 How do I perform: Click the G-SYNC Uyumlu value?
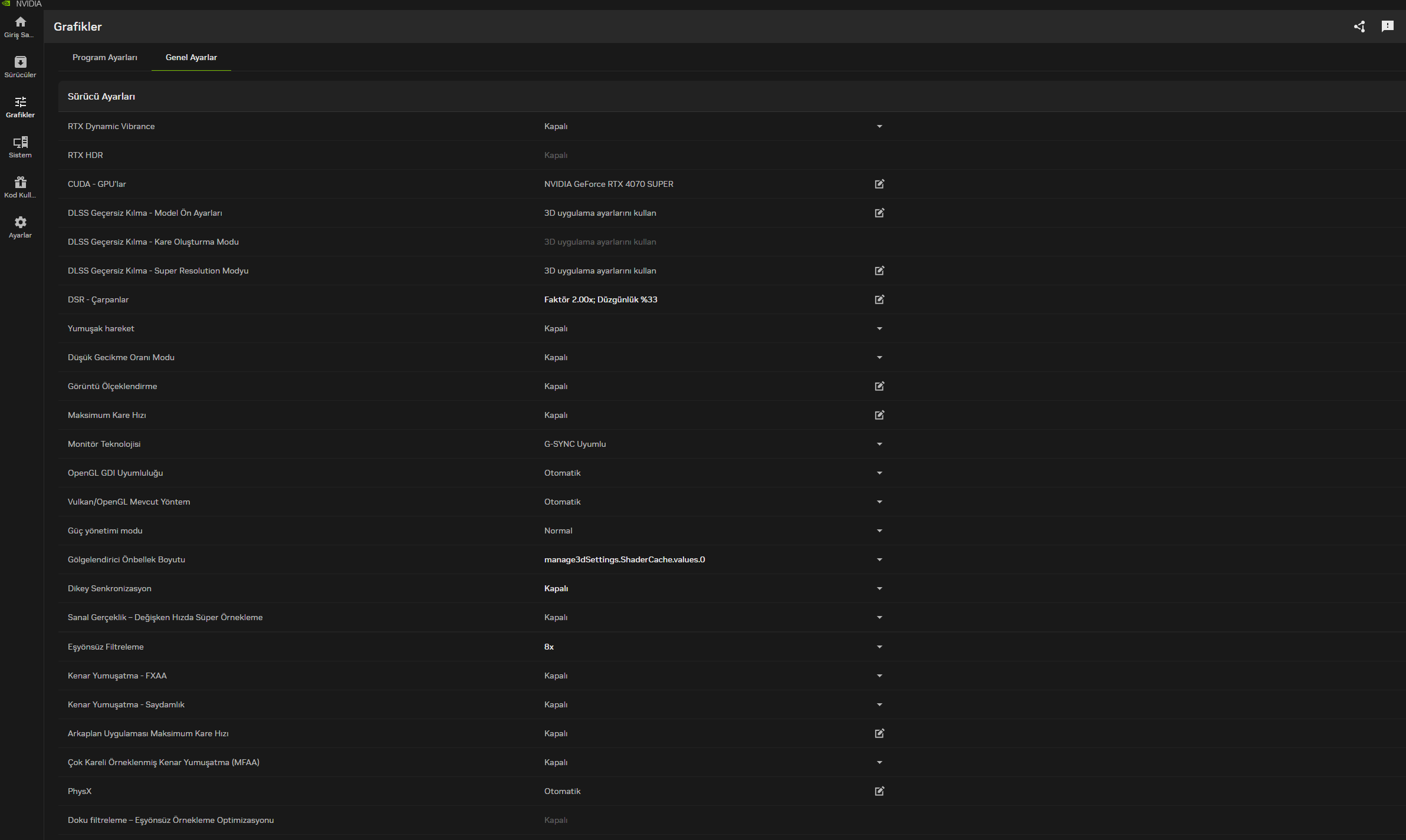click(x=575, y=444)
